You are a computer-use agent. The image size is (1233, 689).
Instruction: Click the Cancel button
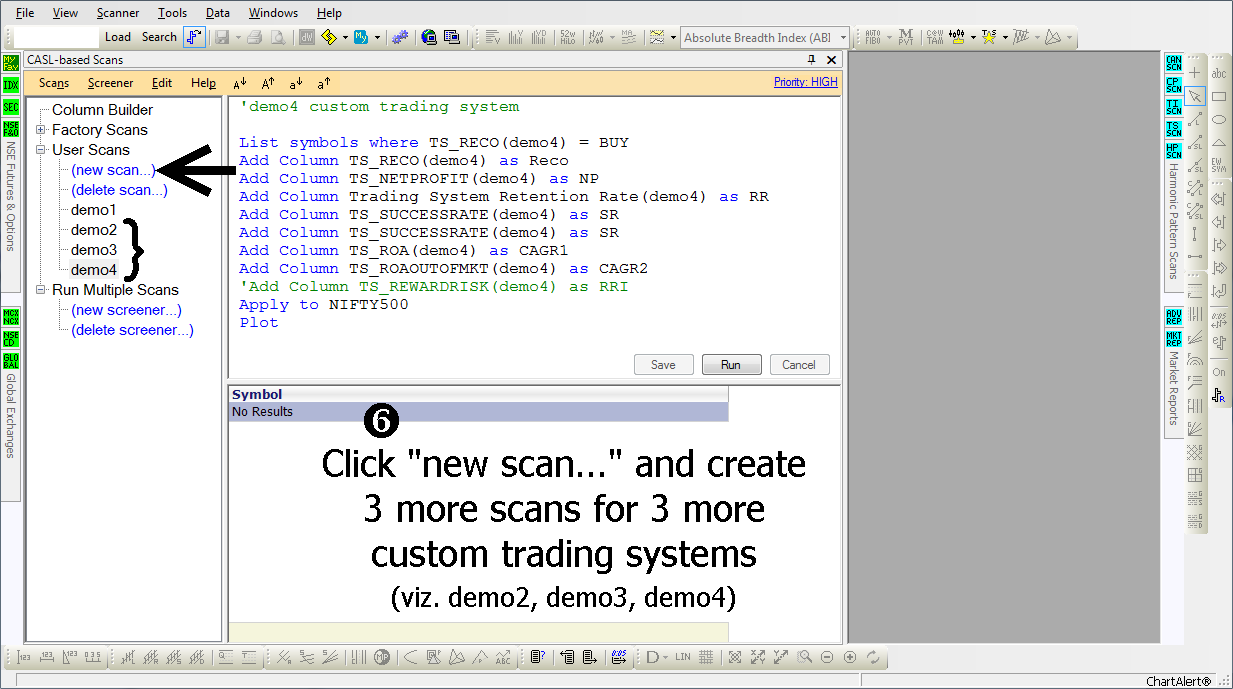click(x=799, y=365)
